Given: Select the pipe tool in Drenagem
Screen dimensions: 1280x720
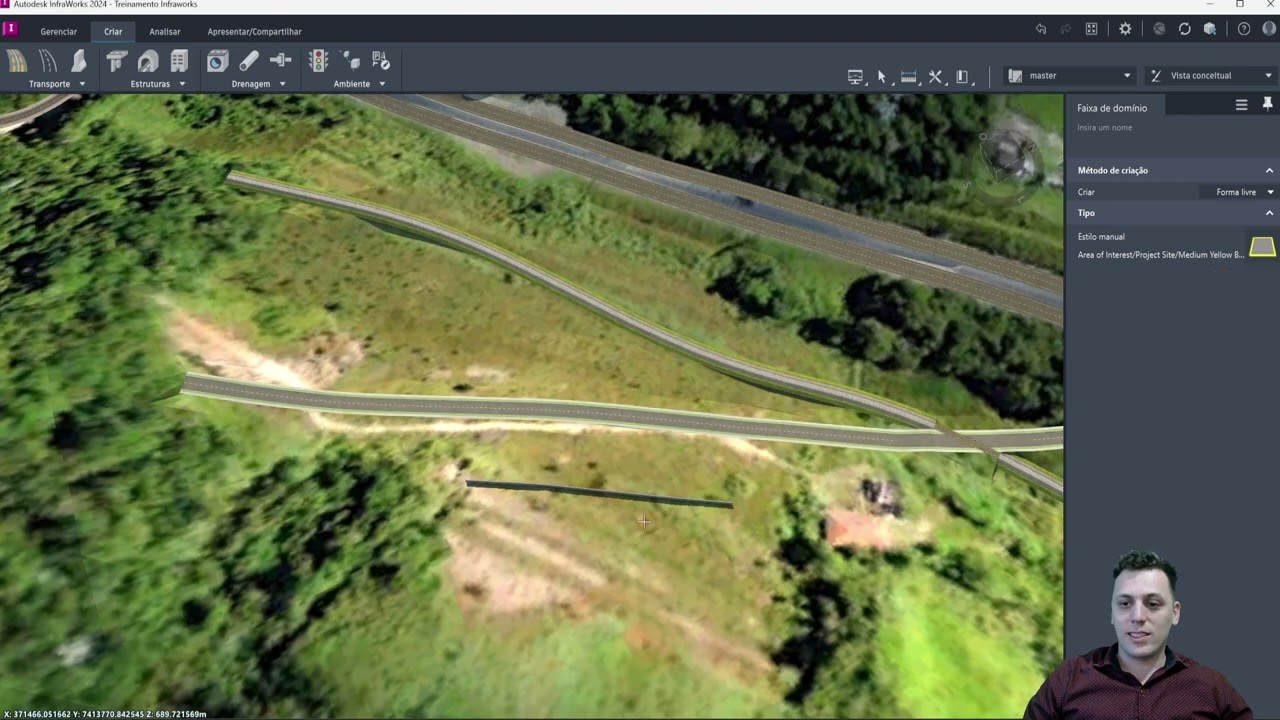Looking at the screenshot, I should pyautogui.click(x=249, y=62).
